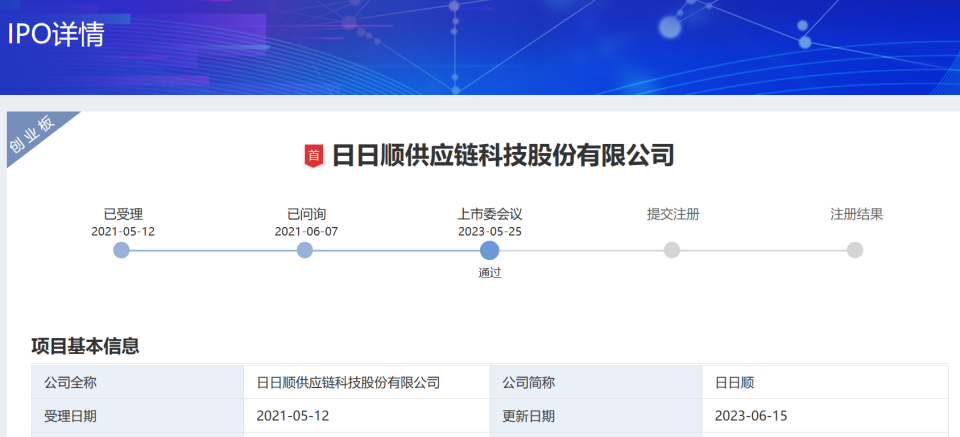Click the date 2021-05-12 under 已受理
This screenshot has height=437, width=960.
pyautogui.click(x=123, y=232)
